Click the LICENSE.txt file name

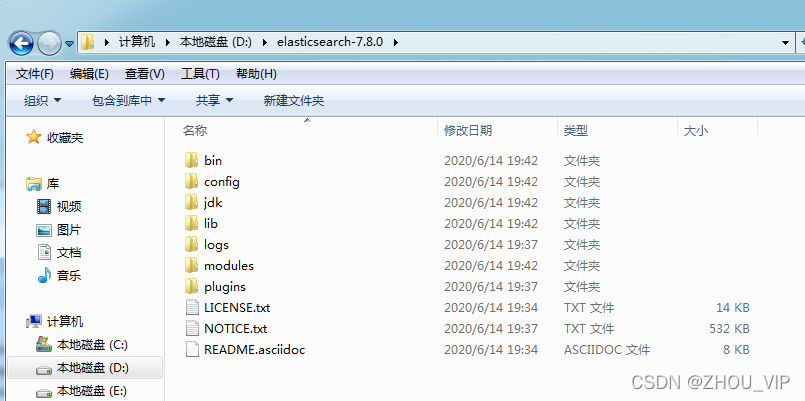(237, 308)
